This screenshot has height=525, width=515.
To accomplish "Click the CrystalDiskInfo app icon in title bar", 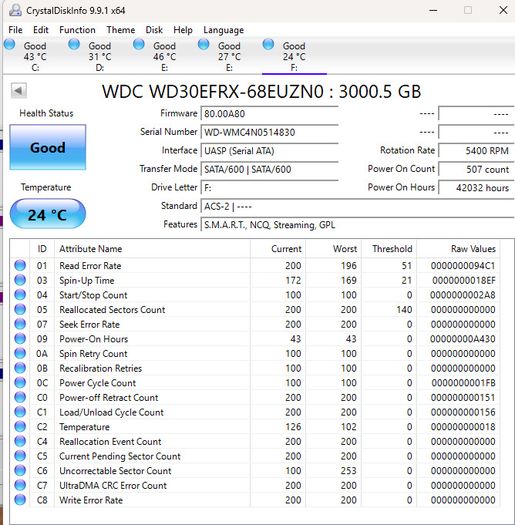I will coord(15,10).
